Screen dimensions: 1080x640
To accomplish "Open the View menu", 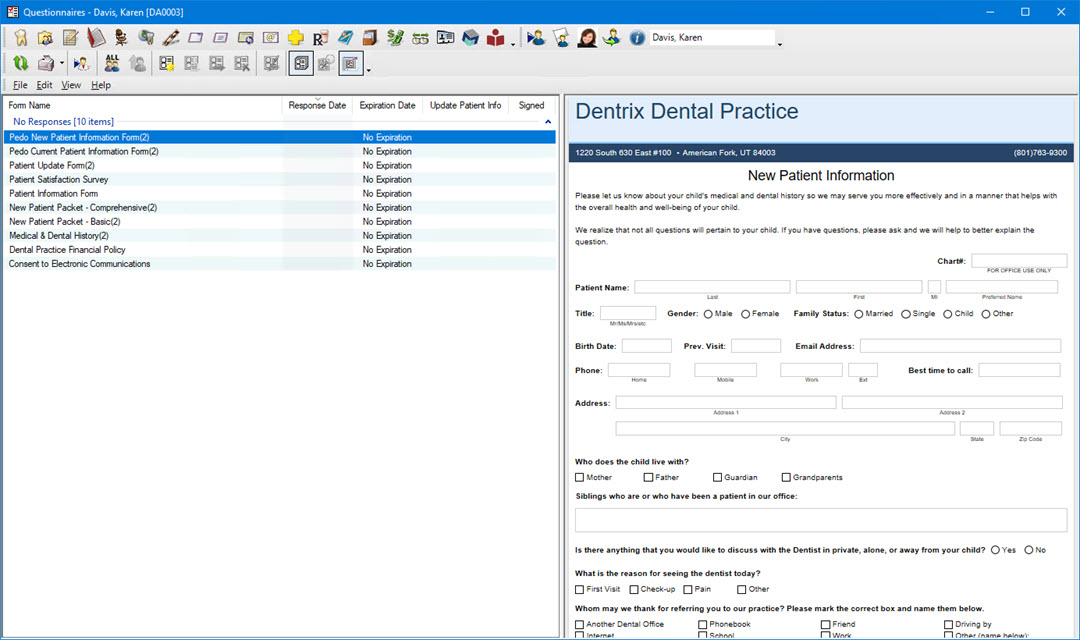I will tap(71, 85).
